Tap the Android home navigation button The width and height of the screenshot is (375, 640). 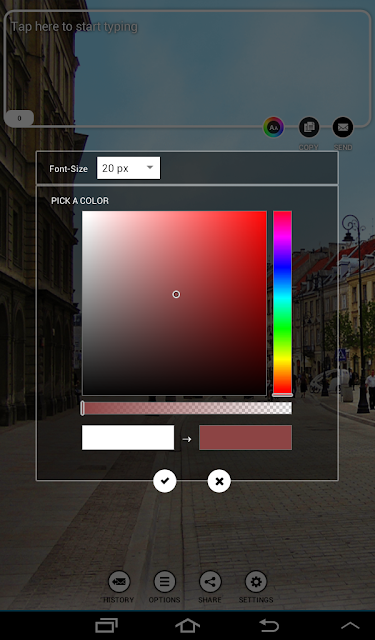(187, 625)
